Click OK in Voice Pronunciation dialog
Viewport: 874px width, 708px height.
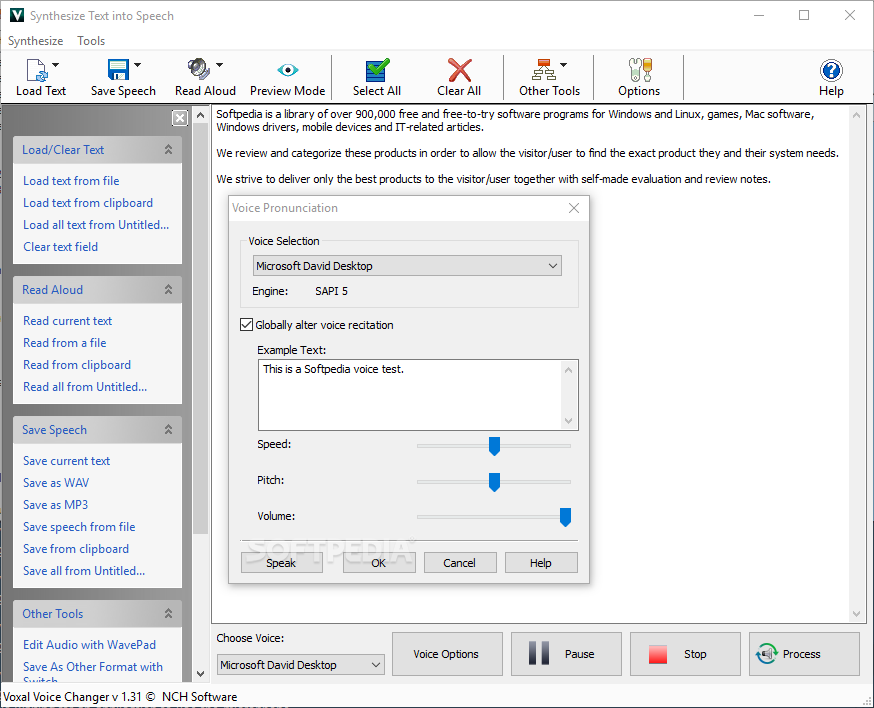pos(379,562)
